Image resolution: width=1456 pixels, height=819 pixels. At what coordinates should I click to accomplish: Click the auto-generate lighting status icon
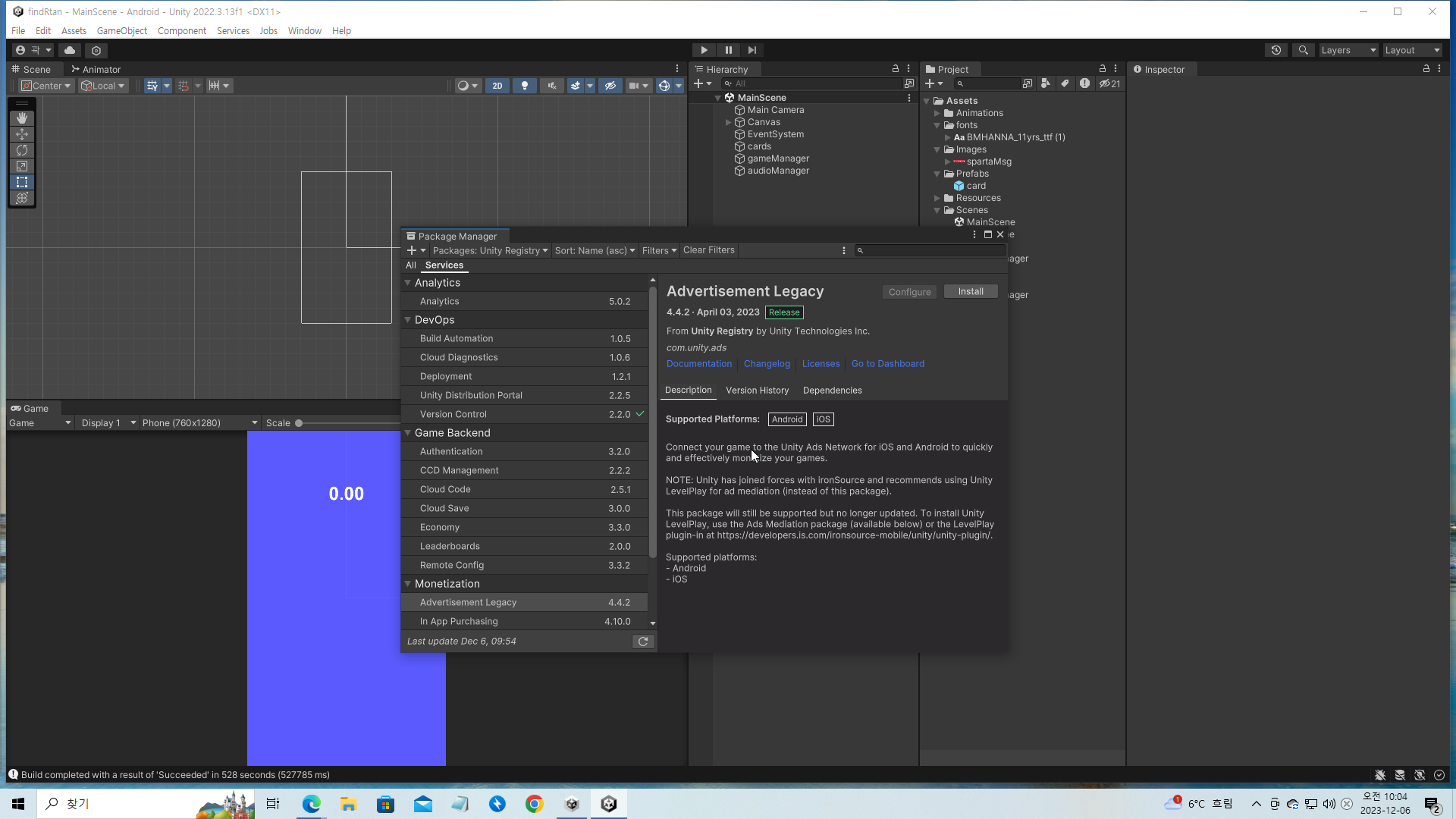[1420, 775]
